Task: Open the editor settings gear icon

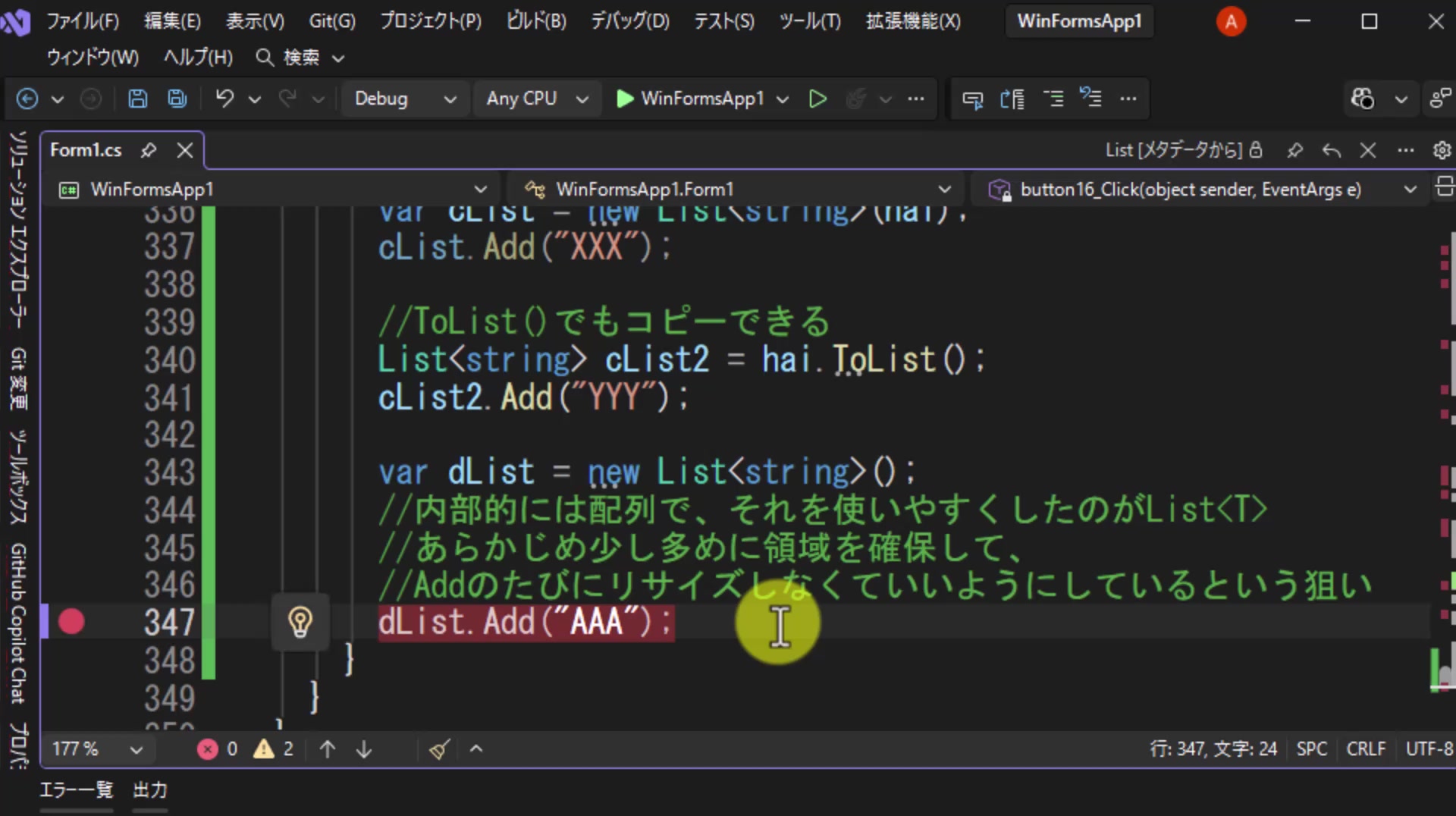Action: click(x=1442, y=150)
